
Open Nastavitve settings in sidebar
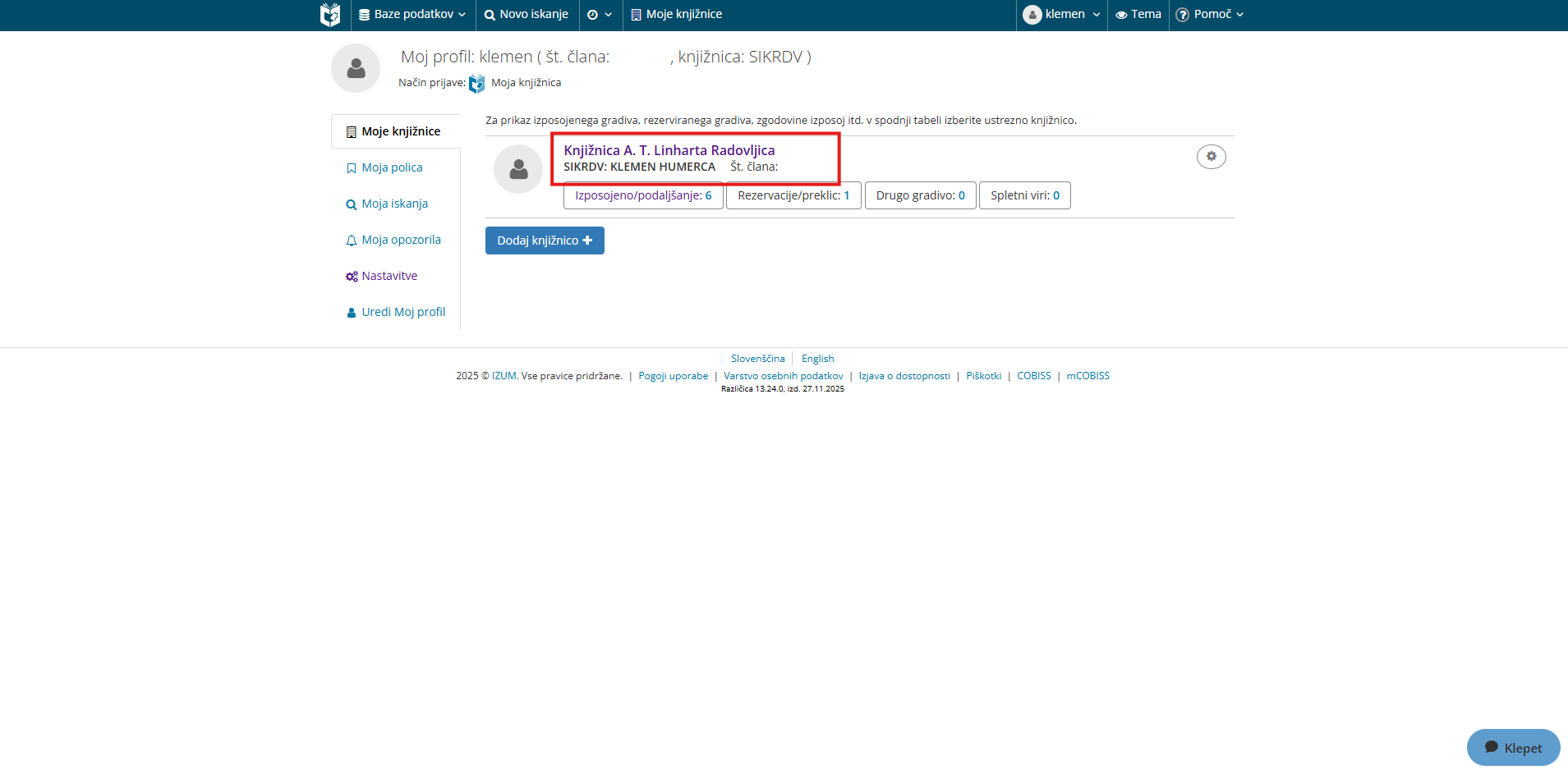tap(389, 276)
